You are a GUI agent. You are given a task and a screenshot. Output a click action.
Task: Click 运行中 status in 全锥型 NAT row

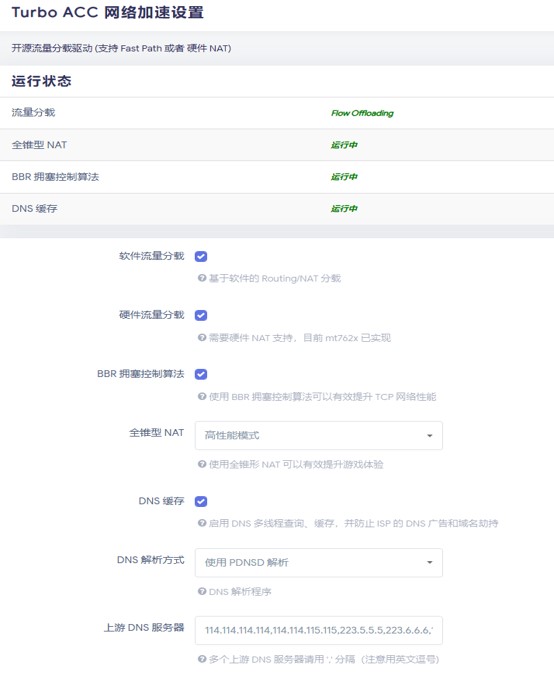pyautogui.click(x=344, y=145)
